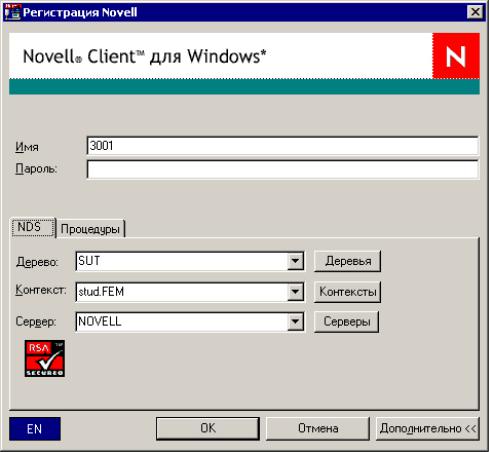Close the Регистрация Novell window
This screenshot has width=489, height=452.
475,12
